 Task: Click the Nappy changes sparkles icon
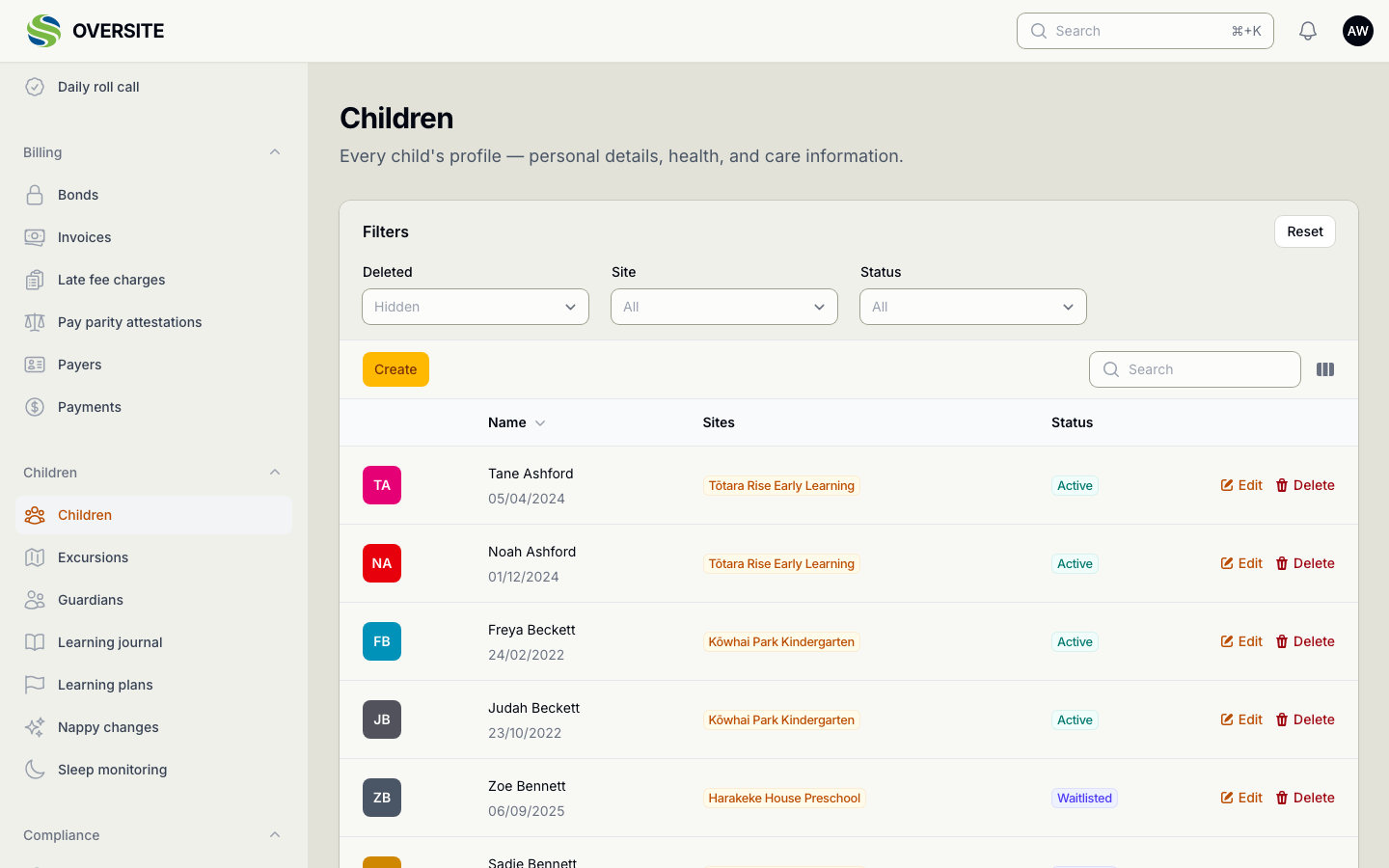click(35, 727)
